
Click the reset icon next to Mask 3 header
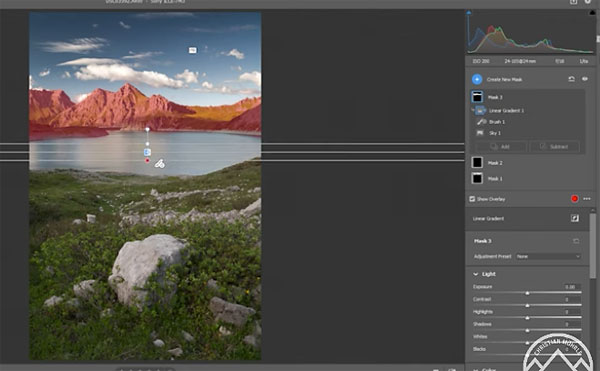pyautogui.click(x=576, y=241)
